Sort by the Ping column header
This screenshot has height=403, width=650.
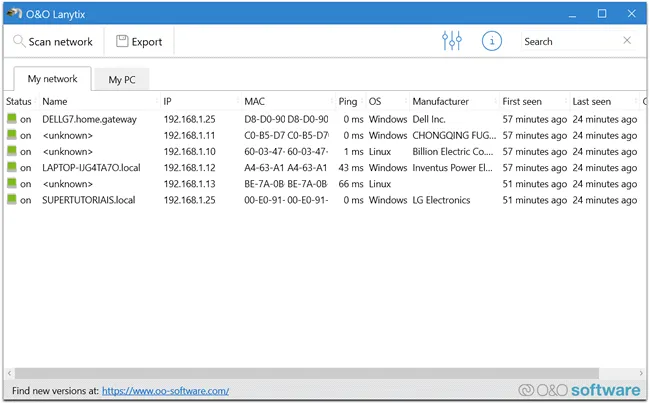tap(348, 101)
